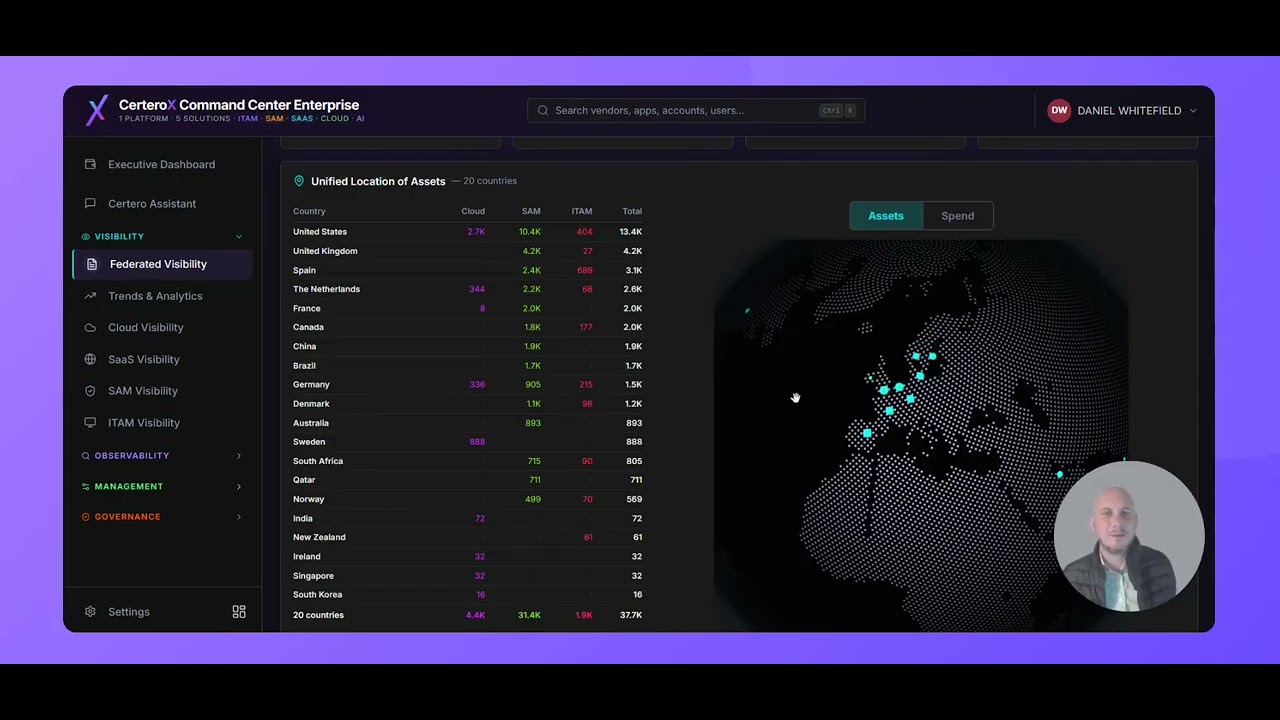Select the Denmark row
The height and width of the screenshot is (720, 1280).
[467, 404]
